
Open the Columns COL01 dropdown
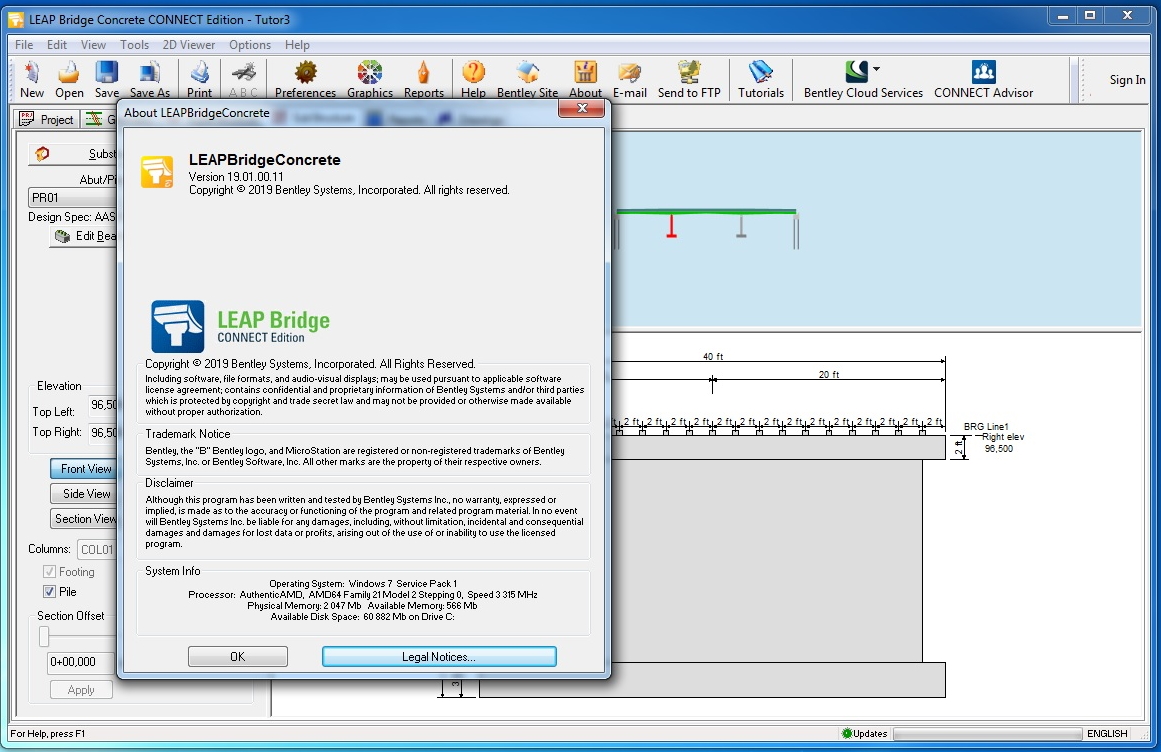click(96, 549)
